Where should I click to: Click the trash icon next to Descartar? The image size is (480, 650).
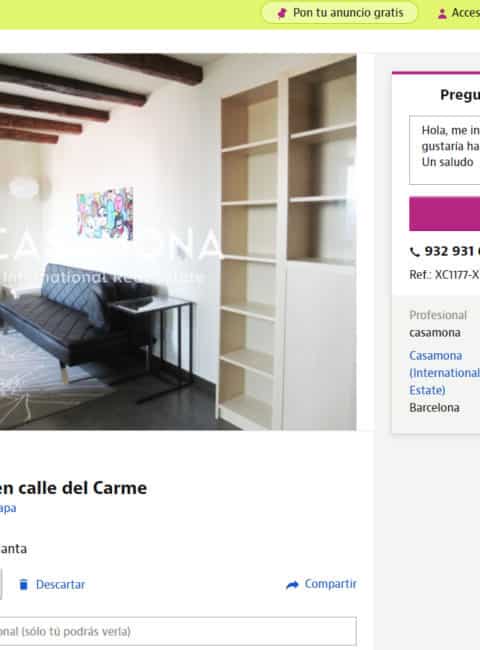[x=24, y=585]
